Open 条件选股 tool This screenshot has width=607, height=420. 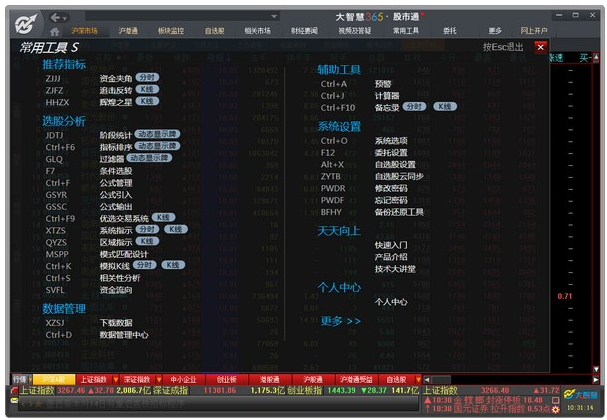tap(116, 171)
